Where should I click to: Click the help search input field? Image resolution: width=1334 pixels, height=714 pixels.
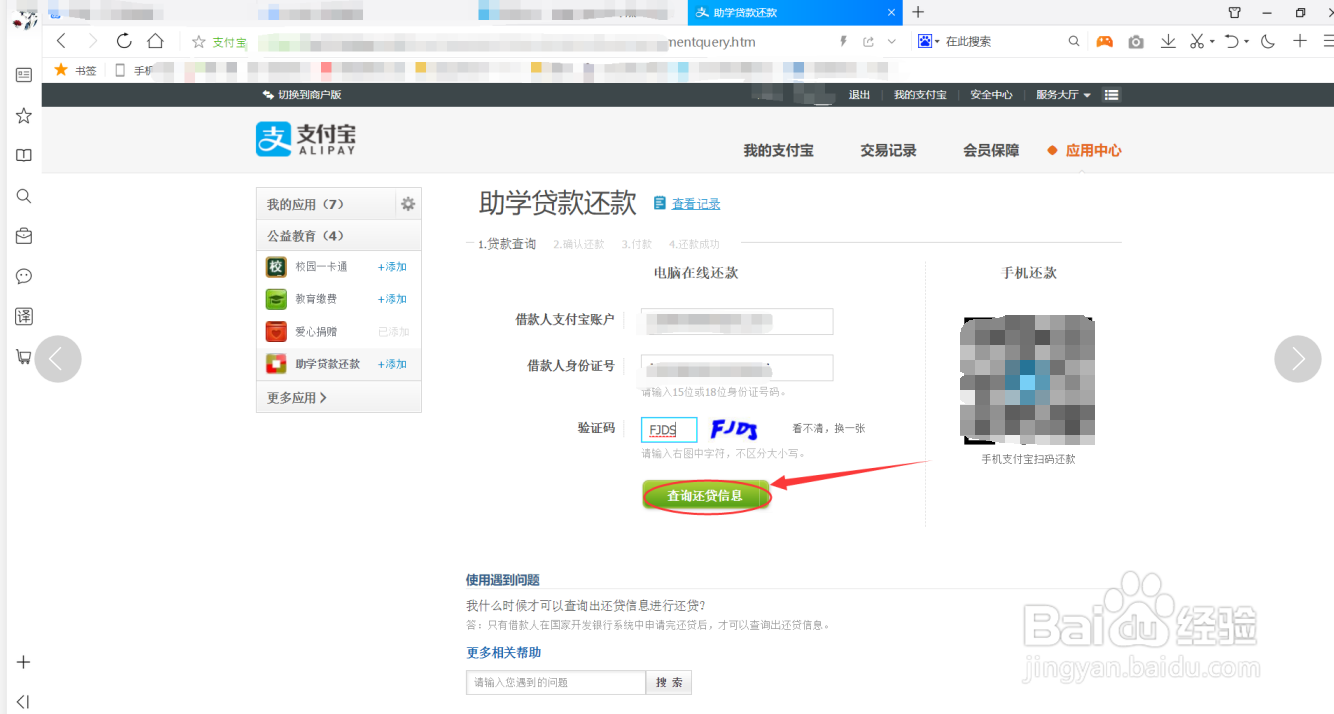click(556, 682)
